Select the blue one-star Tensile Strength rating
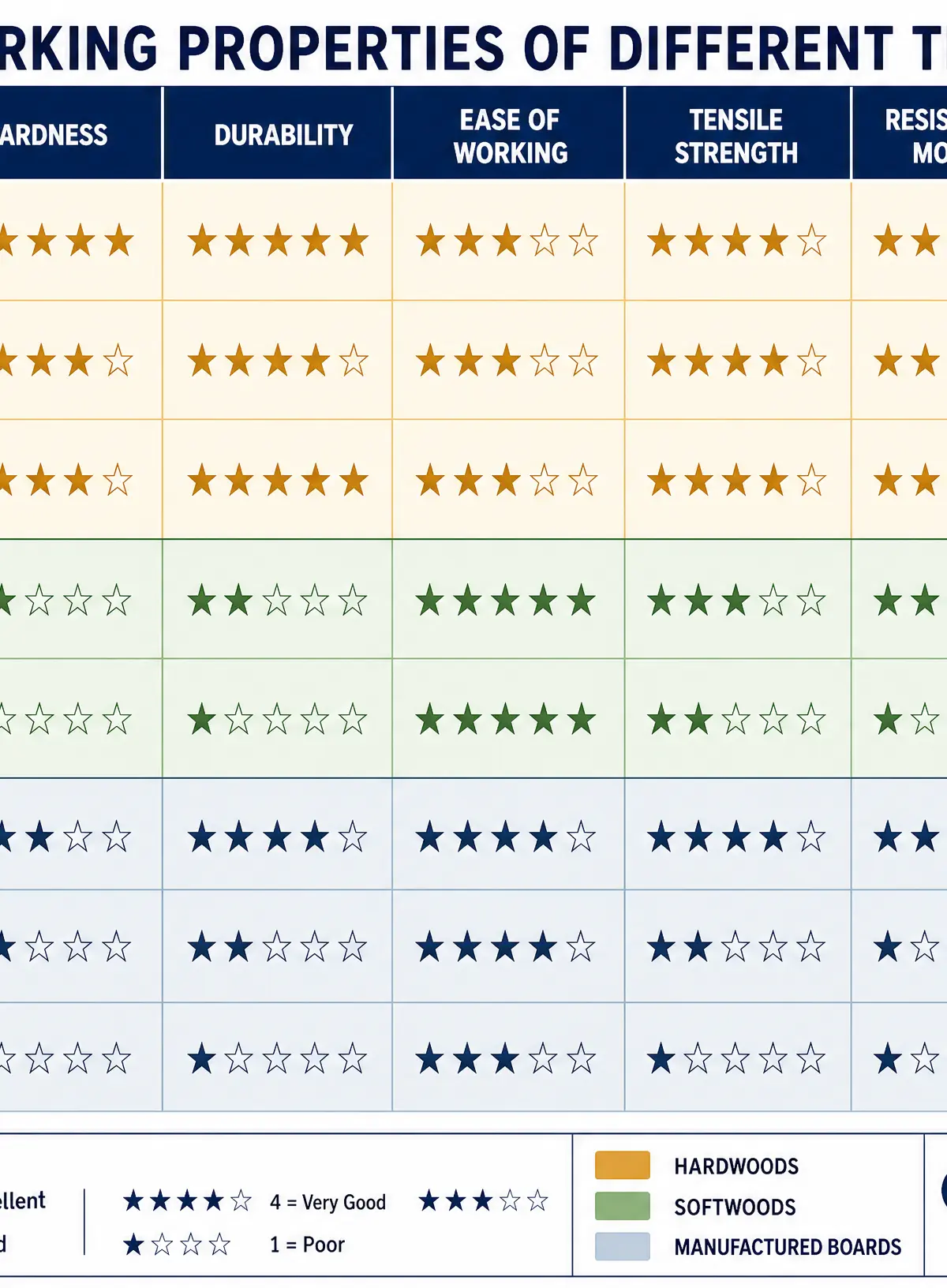 (736, 1059)
